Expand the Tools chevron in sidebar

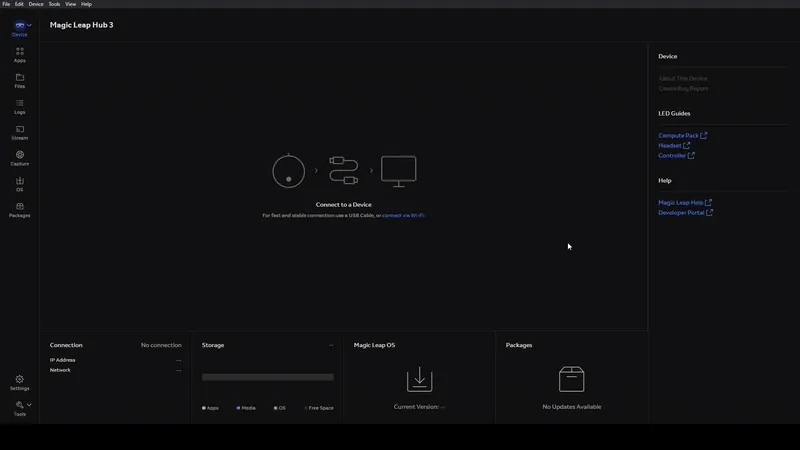[29, 405]
